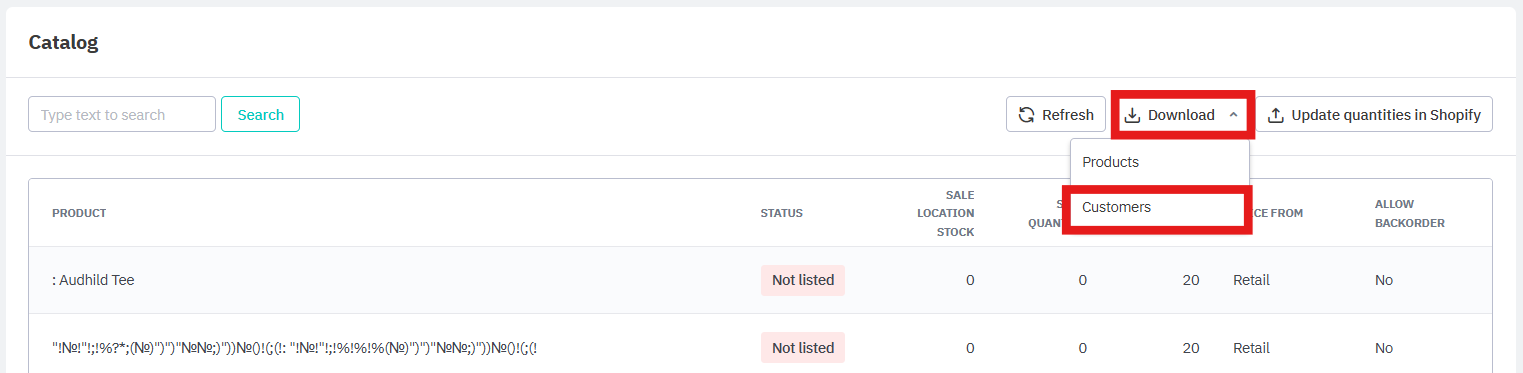Click the Refresh button label
This screenshot has height=373, width=1523.
1068,115
